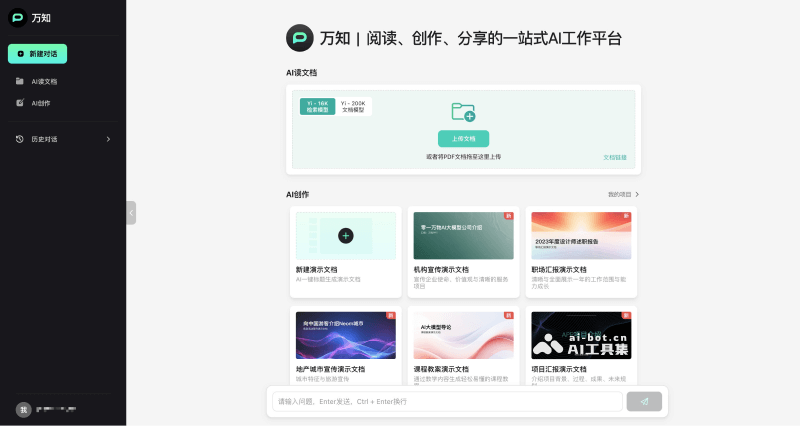800x426 pixels.
Task: Open 我的项目 with the arrow
Action: tap(623, 194)
